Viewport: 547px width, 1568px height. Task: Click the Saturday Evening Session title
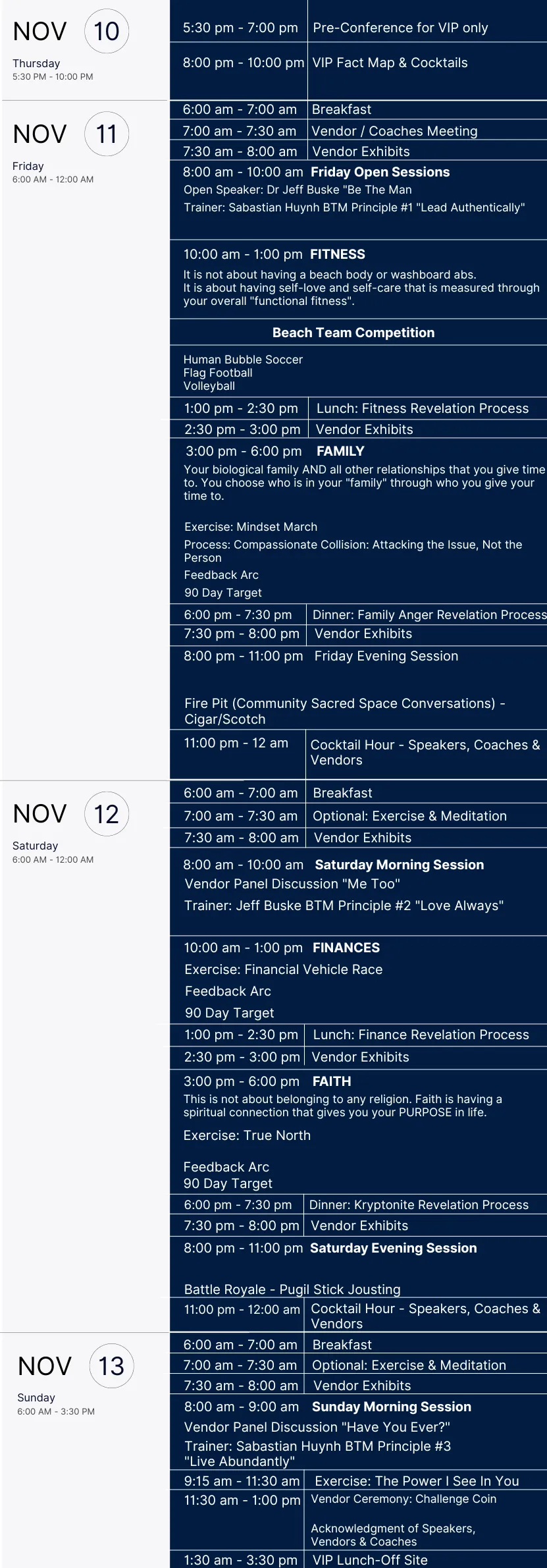[x=394, y=1248]
